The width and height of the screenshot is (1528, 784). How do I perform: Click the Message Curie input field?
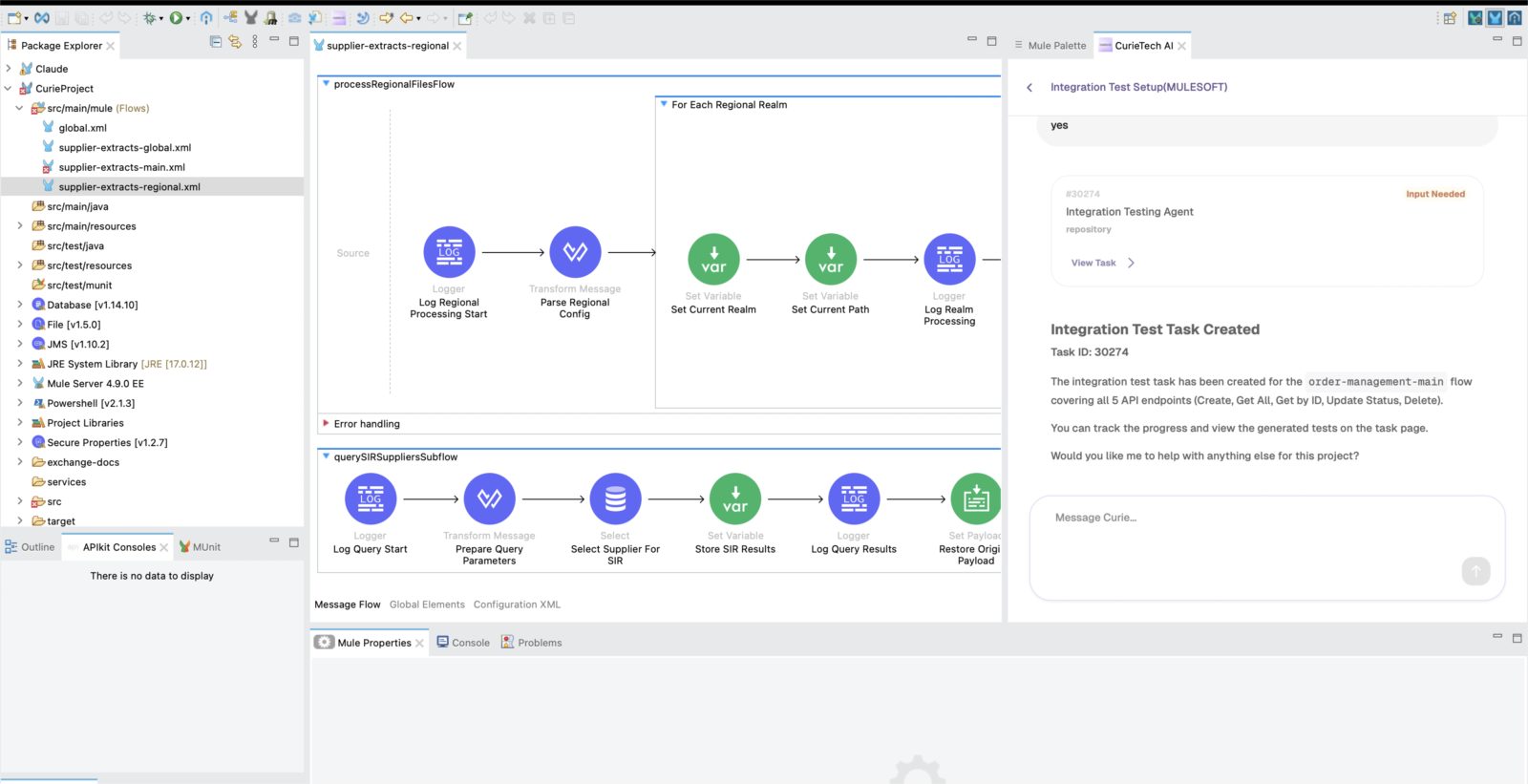pyautogui.click(x=1267, y=547)
